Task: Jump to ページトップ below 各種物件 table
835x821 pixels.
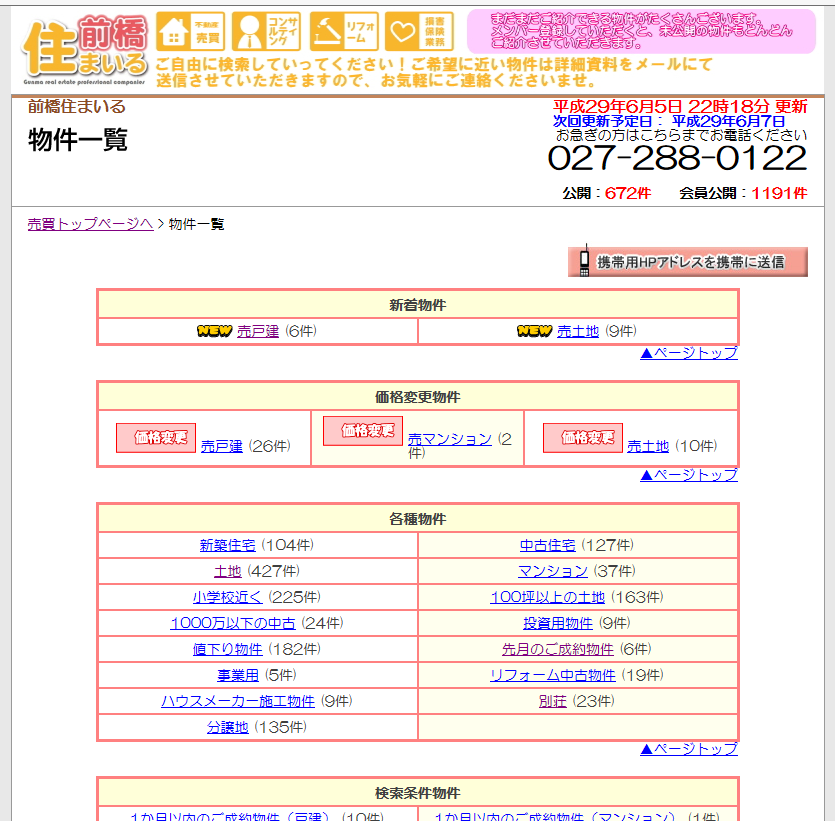Action: (688, 748)
